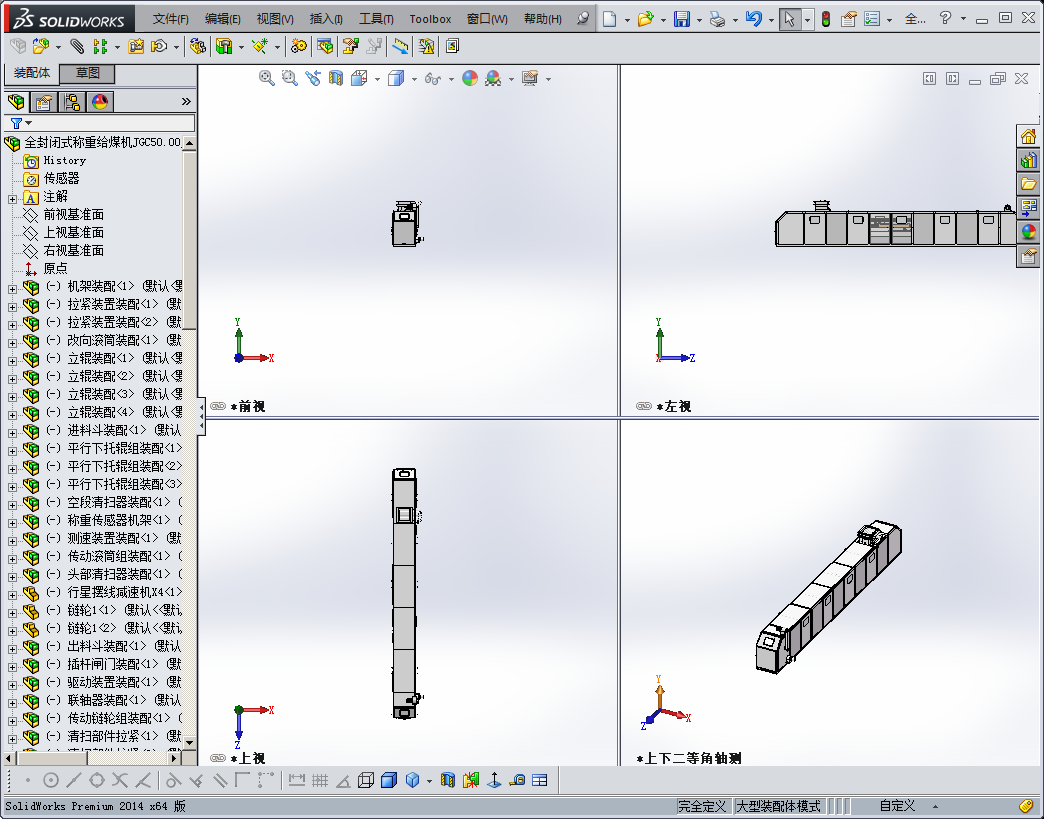Click the Show Hidden Components icon
The width and height of the screenshot is (1044, 819).
(x=198, y=46)
